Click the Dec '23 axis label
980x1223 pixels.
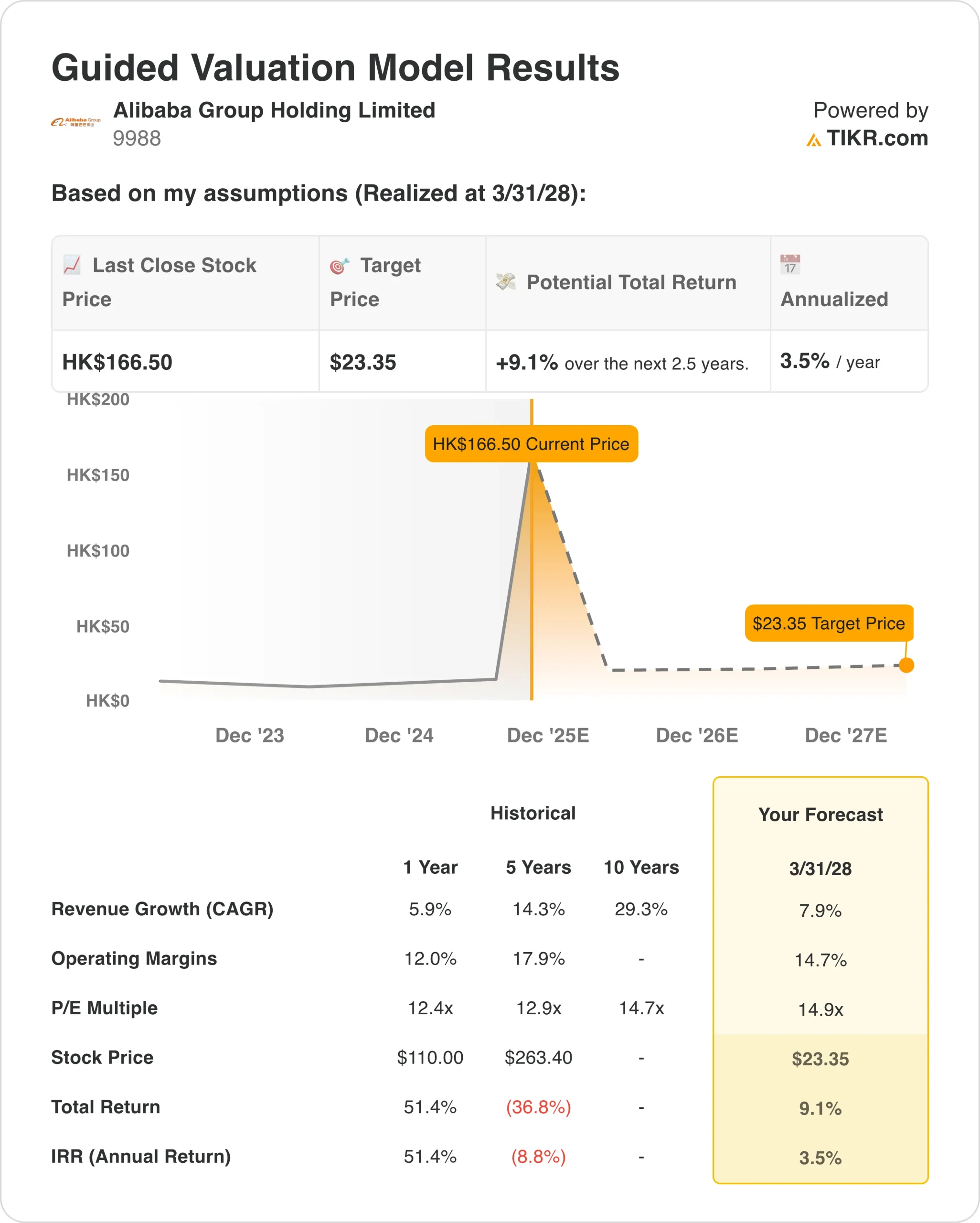pyautogui.click(x=249, y=735)
